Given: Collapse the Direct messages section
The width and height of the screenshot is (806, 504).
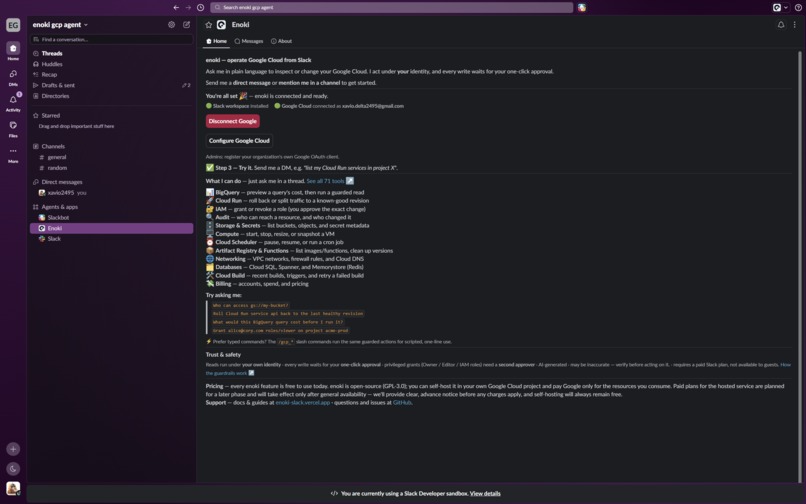Looking at the screenshot, I should pos(62,182).
